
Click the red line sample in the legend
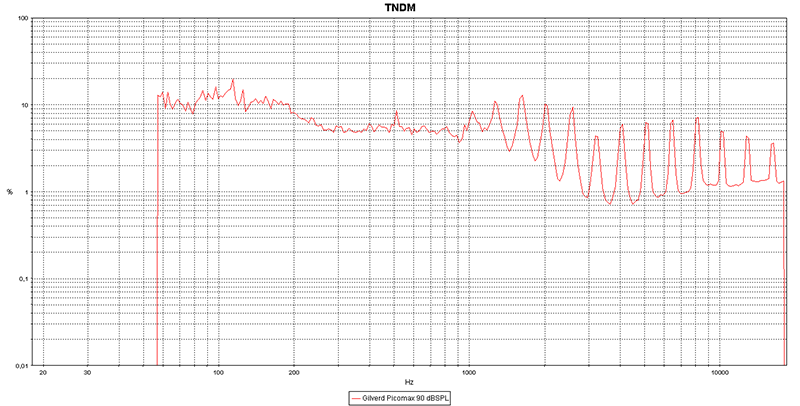pyautogui.click(x=356, y=398)
